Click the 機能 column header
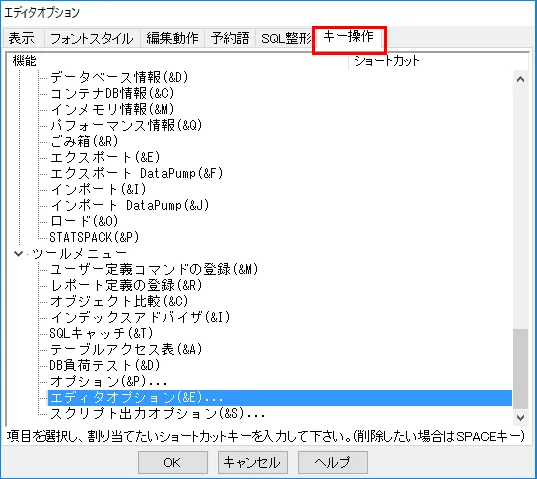The image size is (537, 479). click(x=177, y=61)
